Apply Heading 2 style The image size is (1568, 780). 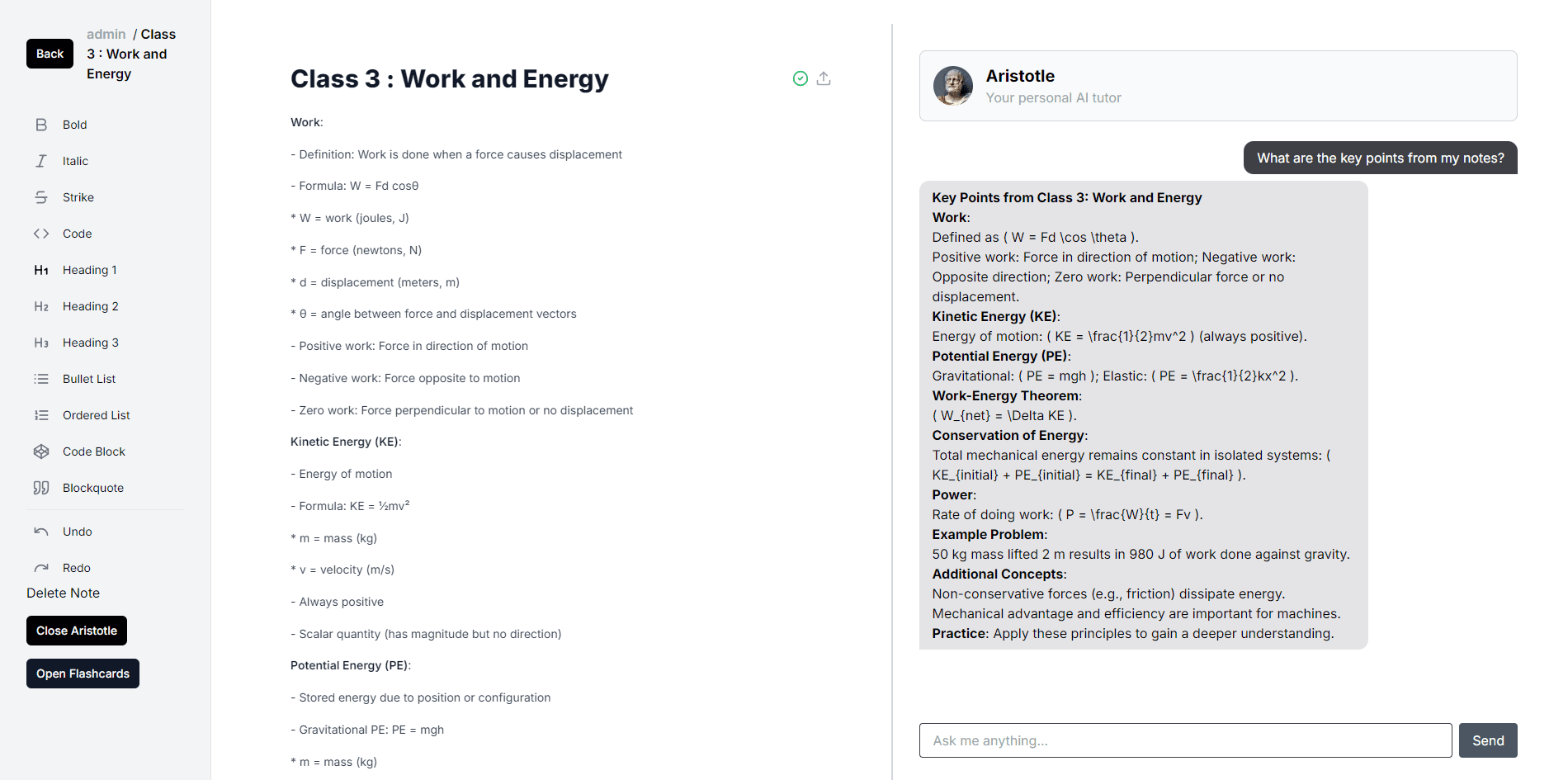[41, 306]
